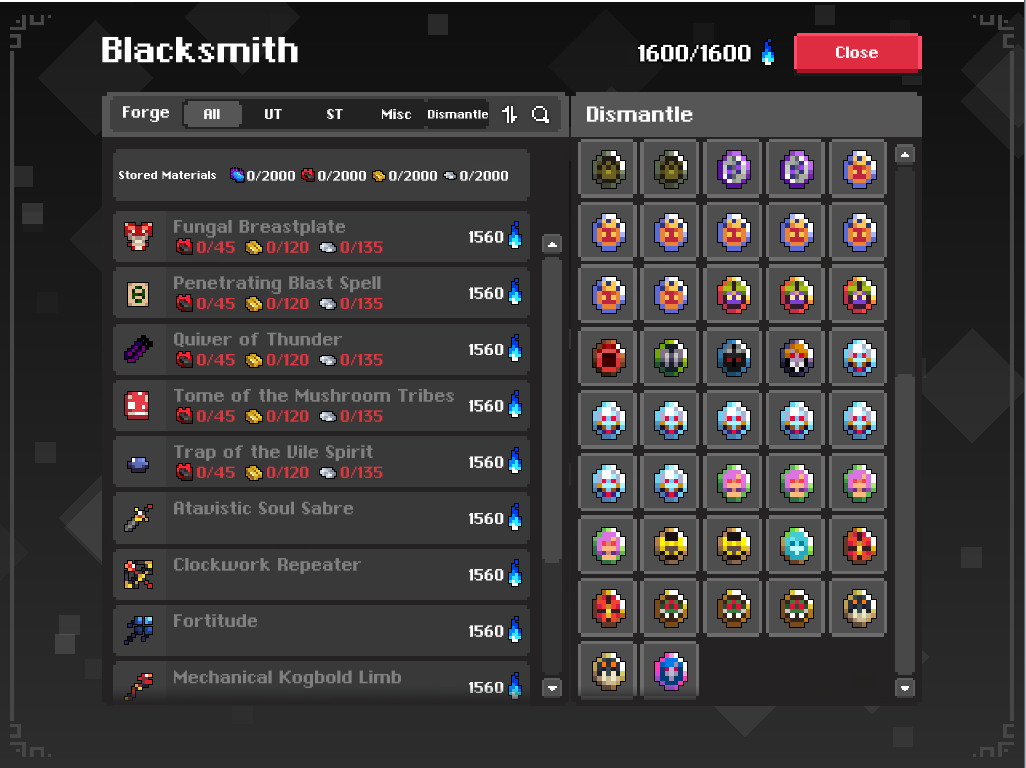The height and width of the screenshot is (768, 1026).
Task: Choose the red ruby item in Dismantle grid
Action: 609,357
